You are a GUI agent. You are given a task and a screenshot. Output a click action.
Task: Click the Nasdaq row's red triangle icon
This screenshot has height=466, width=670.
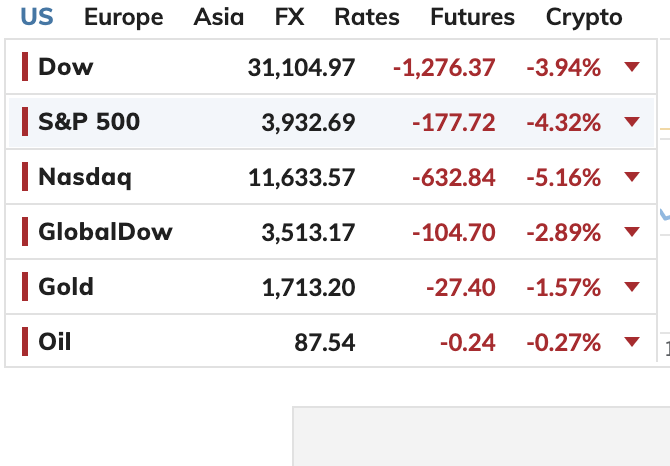pos(631,177)
